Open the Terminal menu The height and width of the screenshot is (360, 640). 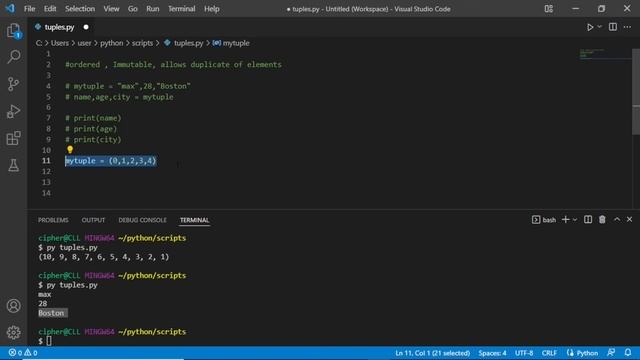[182, 9]
